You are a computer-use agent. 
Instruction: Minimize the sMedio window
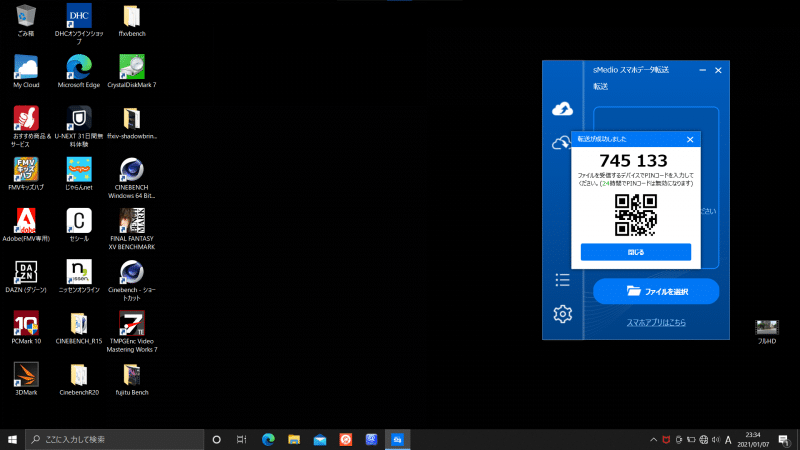703,70
